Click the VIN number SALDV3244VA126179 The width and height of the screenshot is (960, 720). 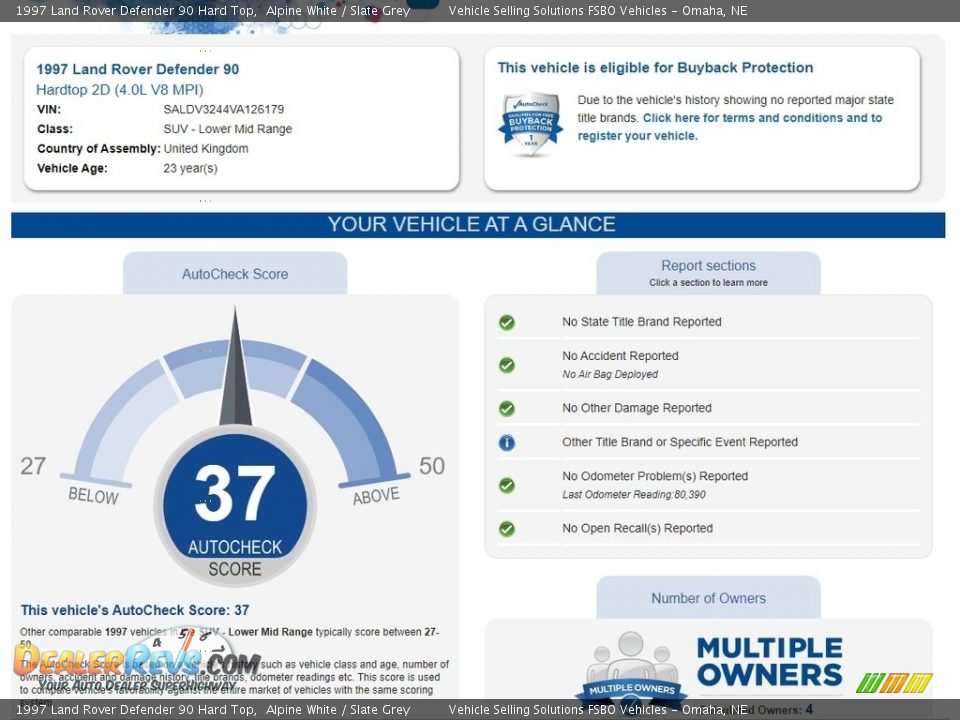[223, 110]
